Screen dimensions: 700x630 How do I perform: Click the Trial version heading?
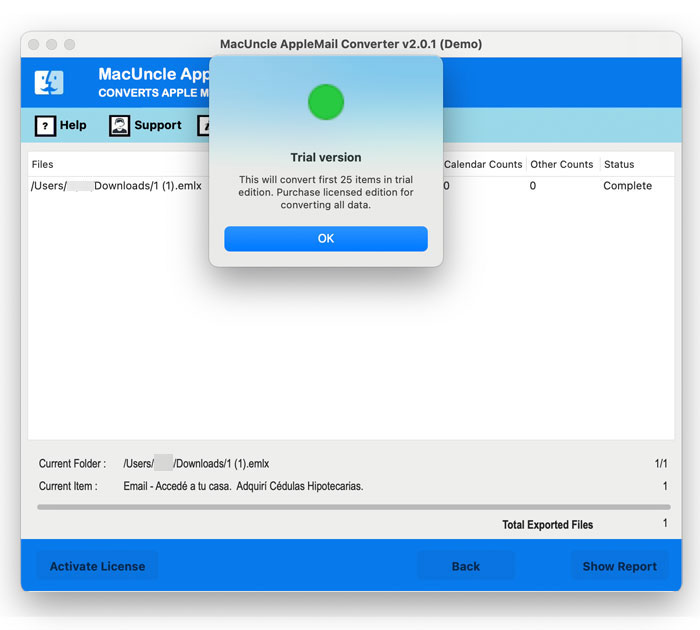tap(326, 158)
